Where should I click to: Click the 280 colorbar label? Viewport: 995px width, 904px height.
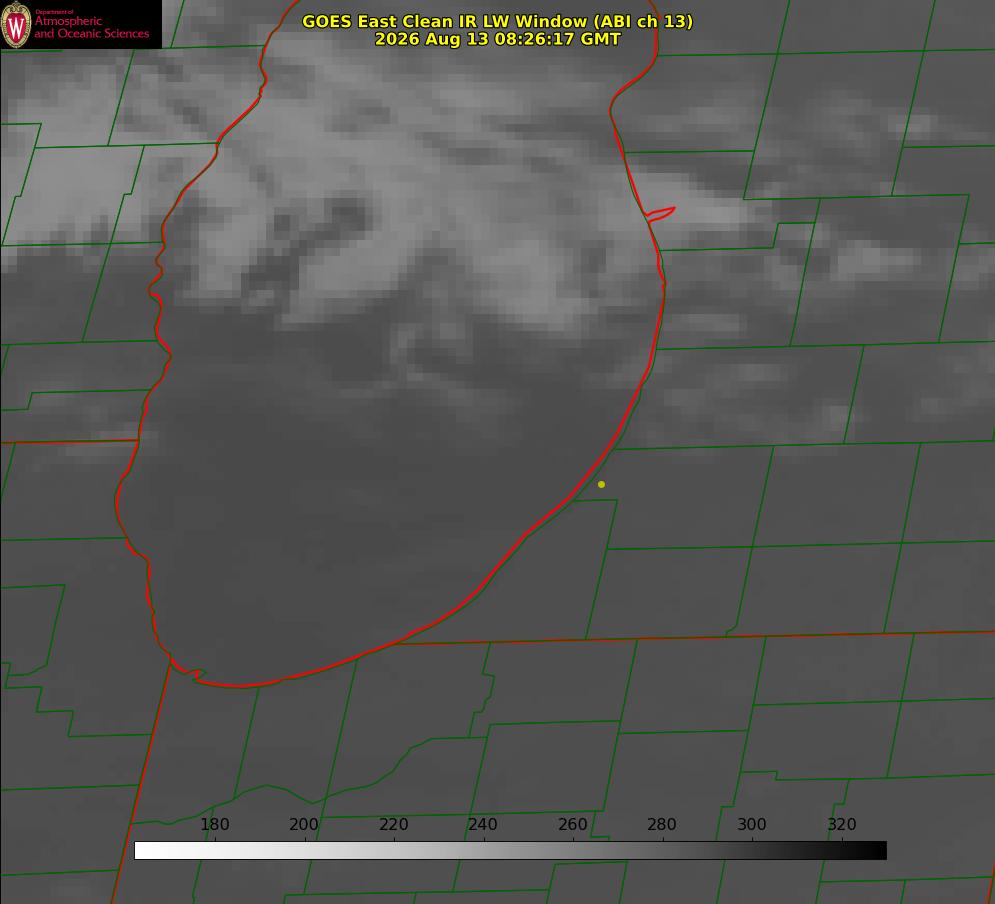[x=662, y=824]
